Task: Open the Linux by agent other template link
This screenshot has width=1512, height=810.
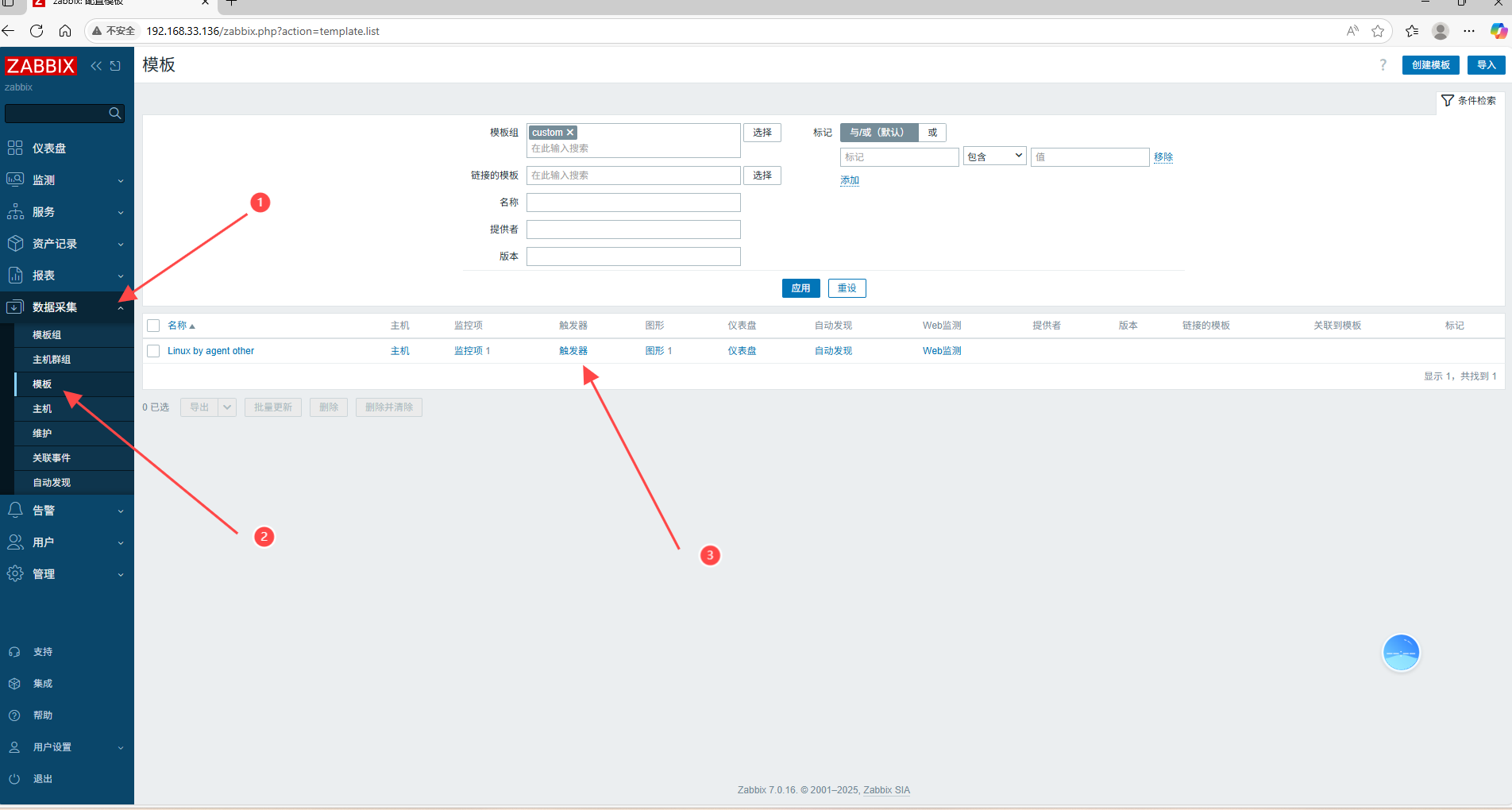Action: (x=210, y=351)
